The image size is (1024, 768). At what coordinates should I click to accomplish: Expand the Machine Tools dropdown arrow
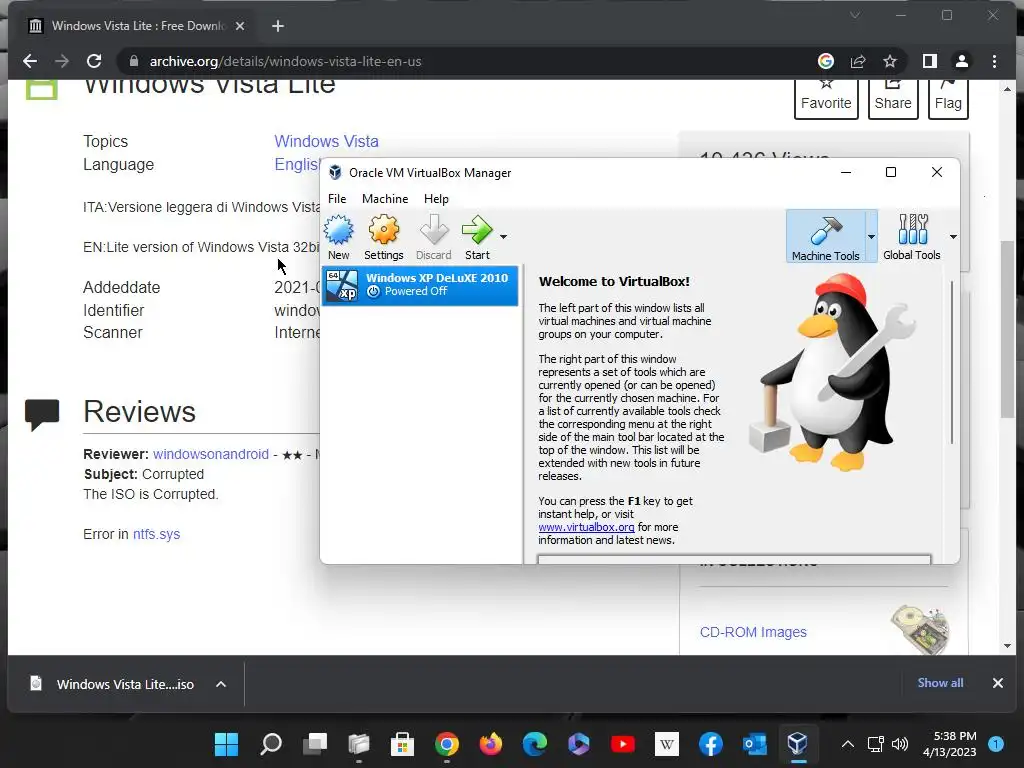pyautogui.click(x=871, y=236)
